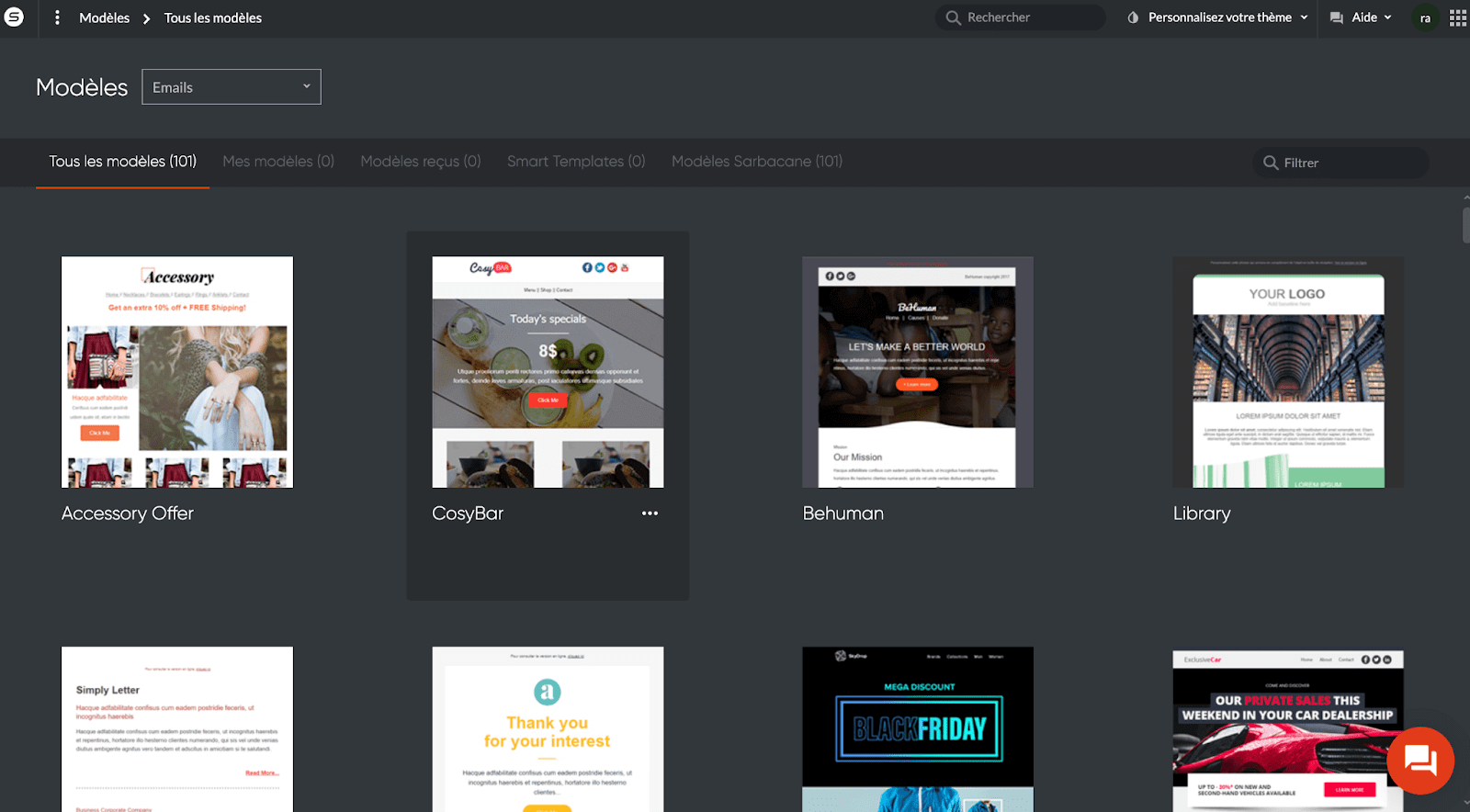The width and height of the screenshot is (1470, 812).
Task: Select the Tous les modèles (101) tab
Action: [122, 162]
